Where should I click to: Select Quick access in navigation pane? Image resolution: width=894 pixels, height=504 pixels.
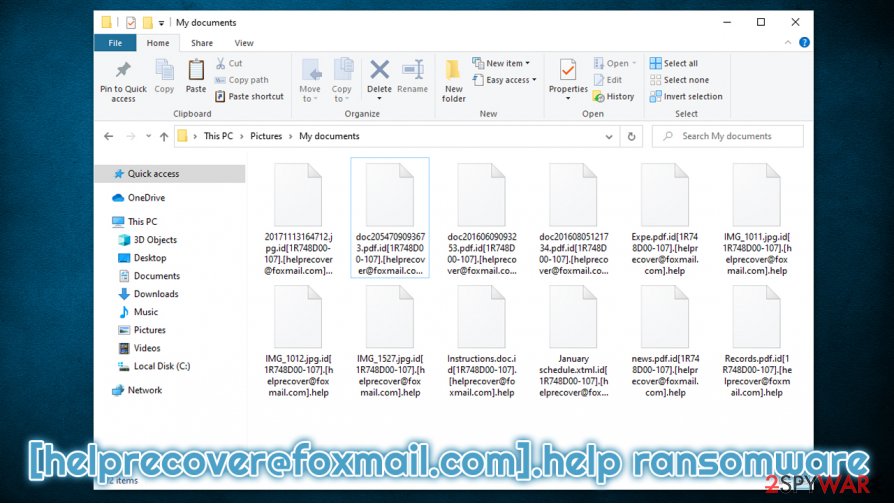tap(170, 174)
